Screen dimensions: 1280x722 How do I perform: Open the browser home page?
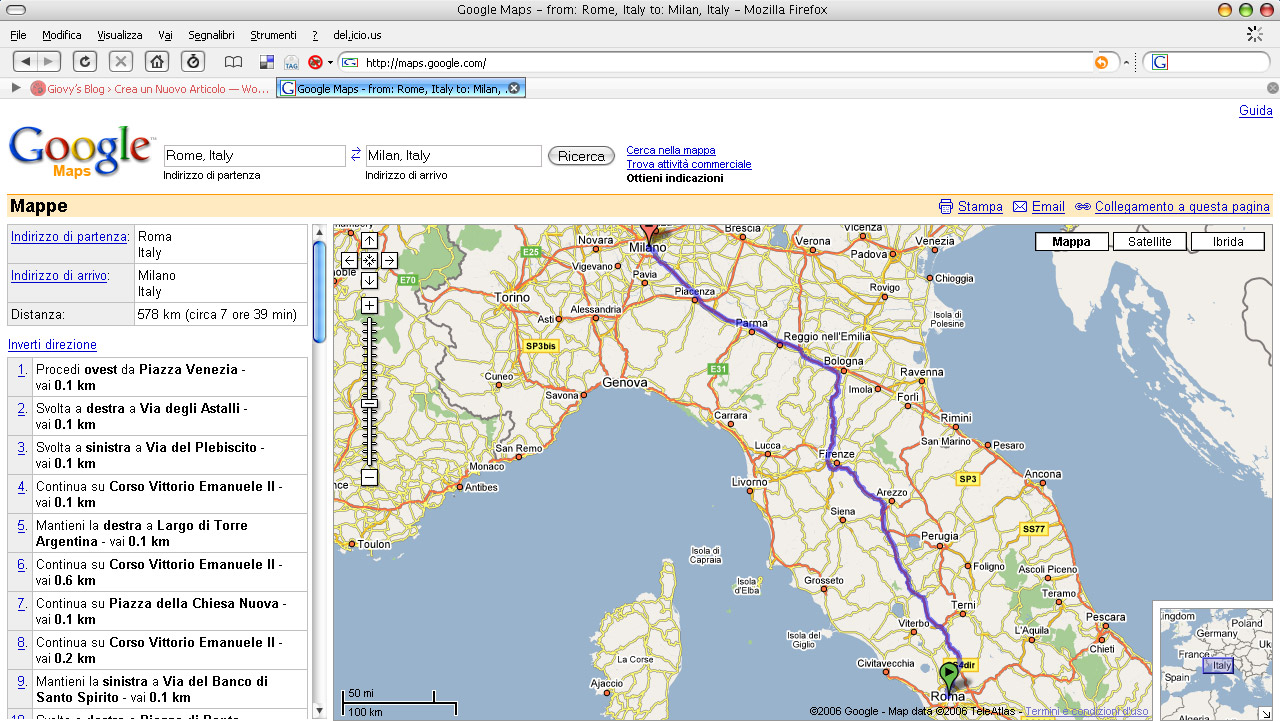tap(157, 62)
